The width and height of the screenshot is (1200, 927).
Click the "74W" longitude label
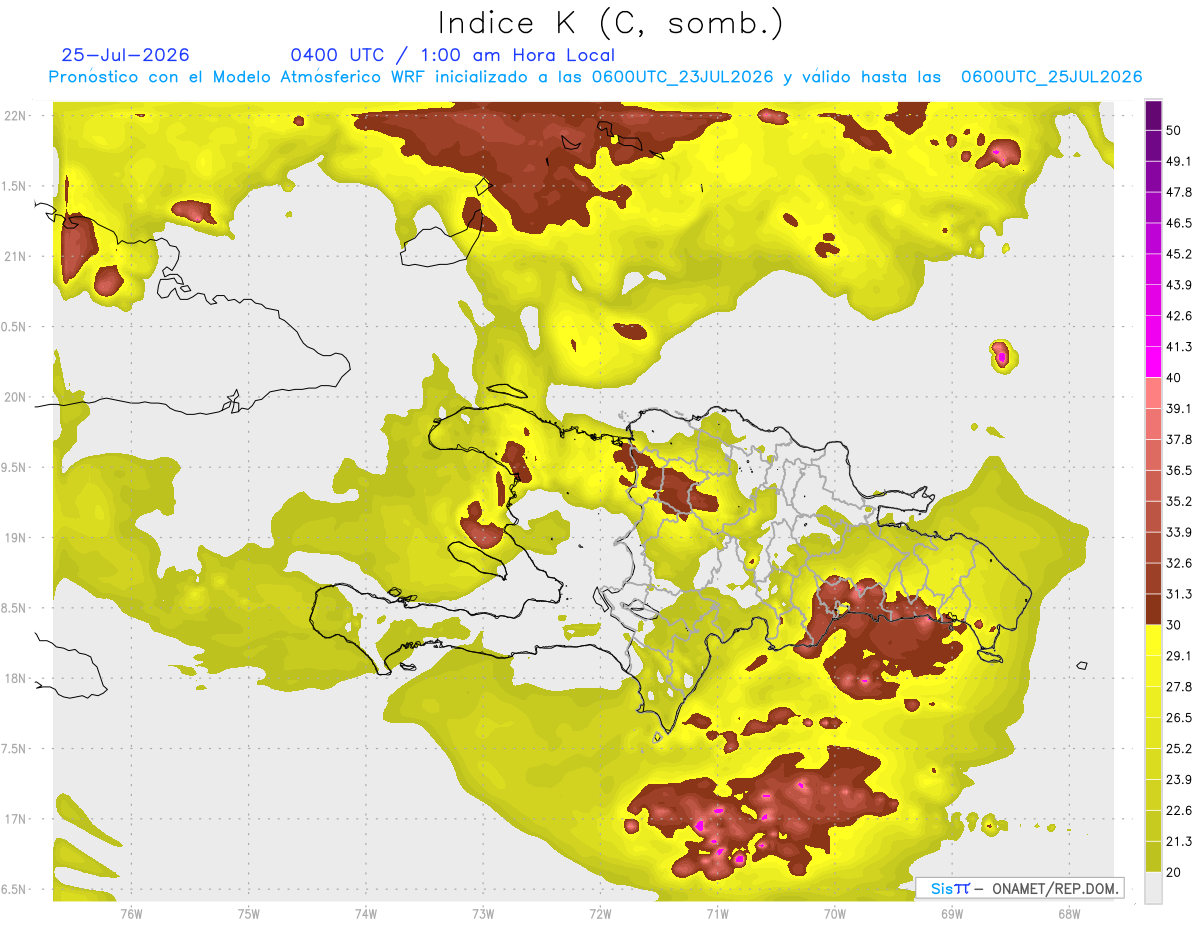pos(366,913)
